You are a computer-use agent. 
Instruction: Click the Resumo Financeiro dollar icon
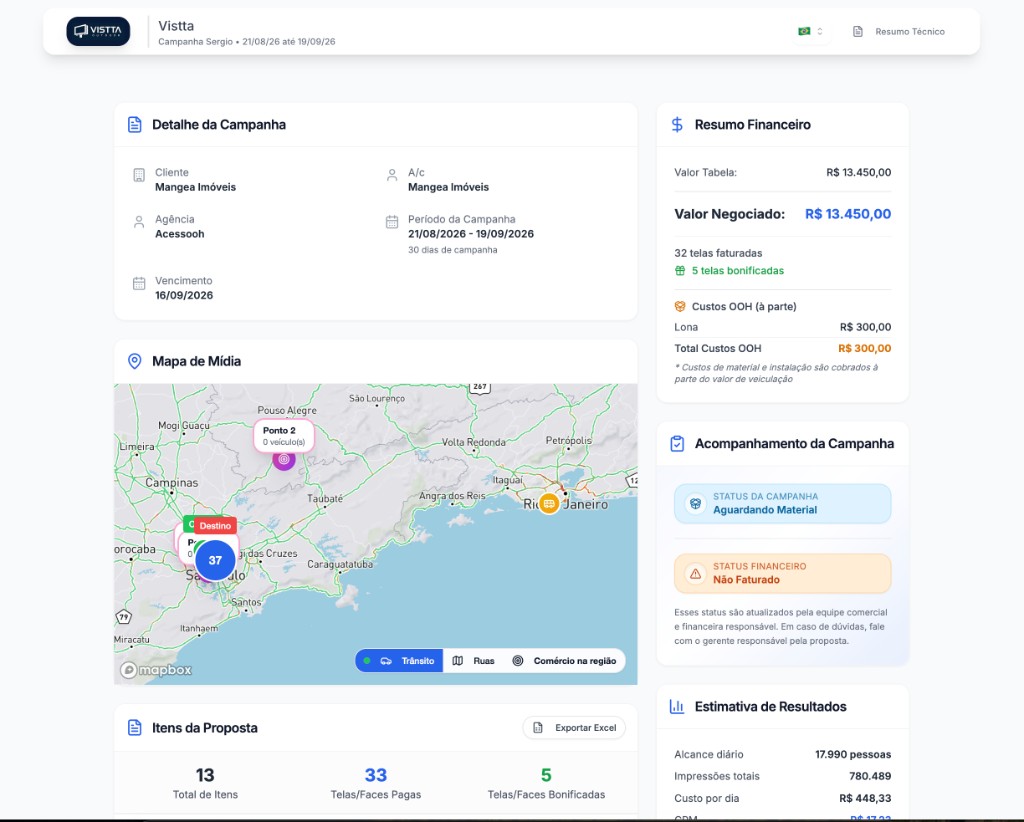pyautogui.click(x=677, y=125)
